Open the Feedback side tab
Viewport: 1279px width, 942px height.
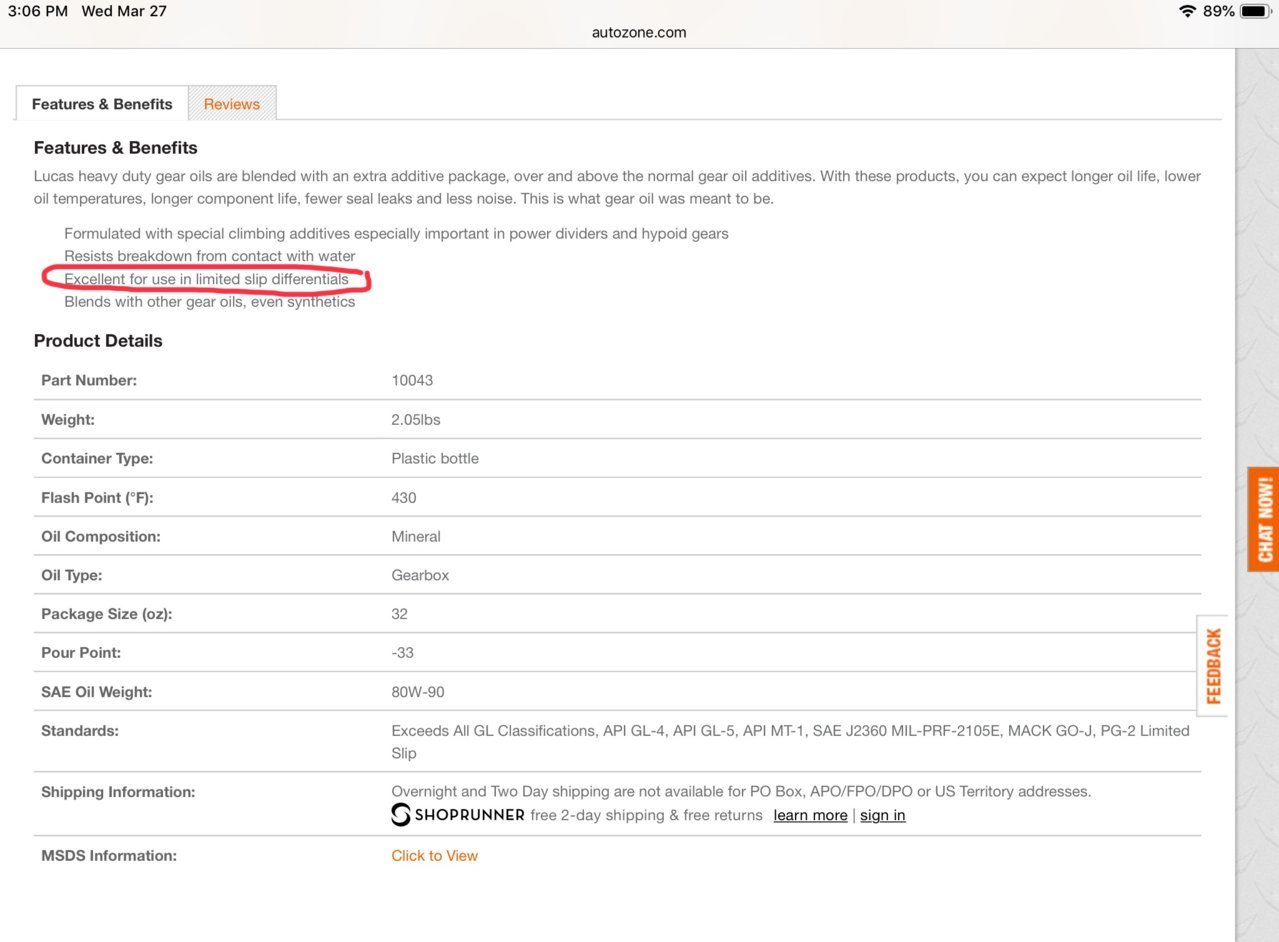coord(1213,666)
